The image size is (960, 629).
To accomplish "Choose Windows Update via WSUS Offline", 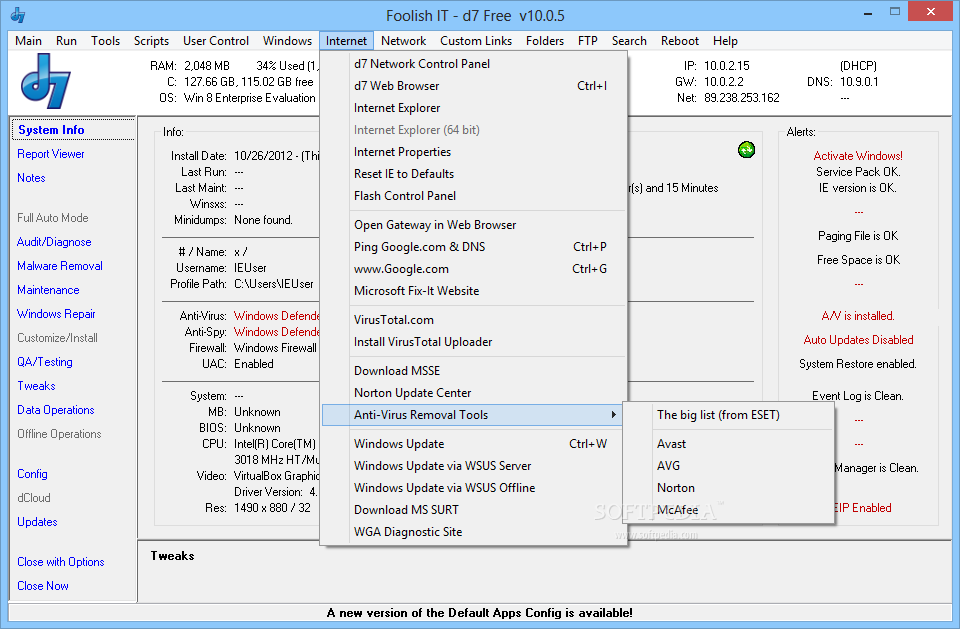I will point(474,488).
